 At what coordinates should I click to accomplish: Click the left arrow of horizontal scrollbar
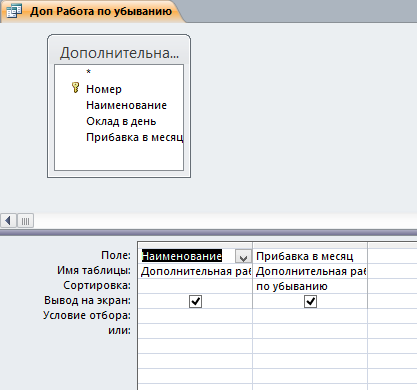(x=8, y=221)
